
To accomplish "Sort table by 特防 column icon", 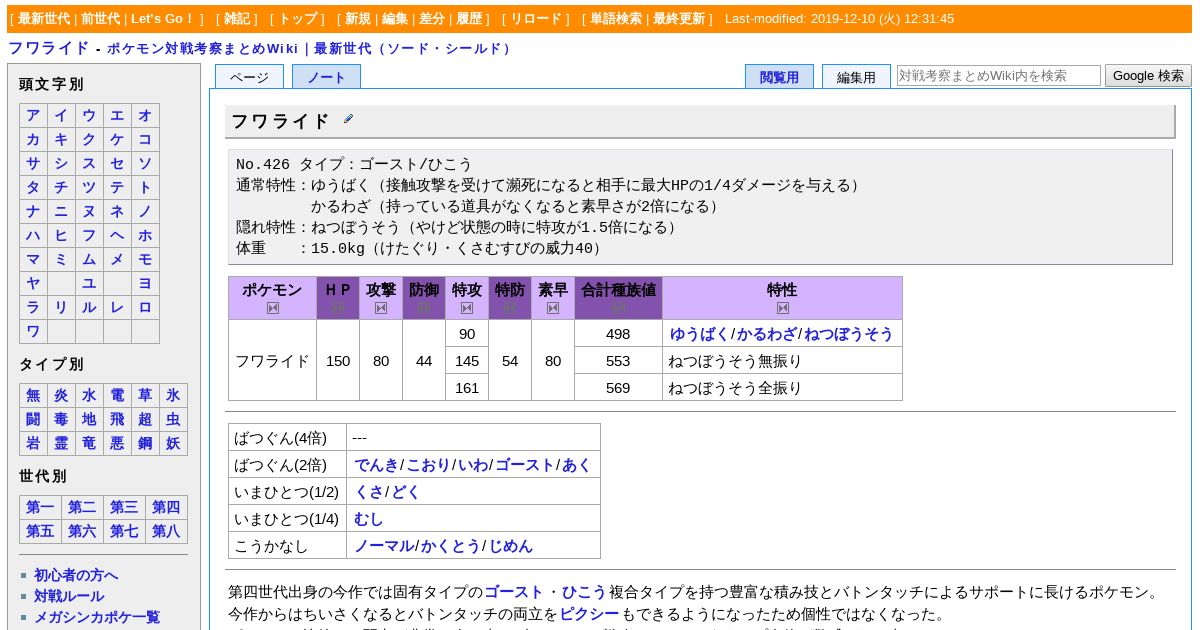I will (510, 308).
